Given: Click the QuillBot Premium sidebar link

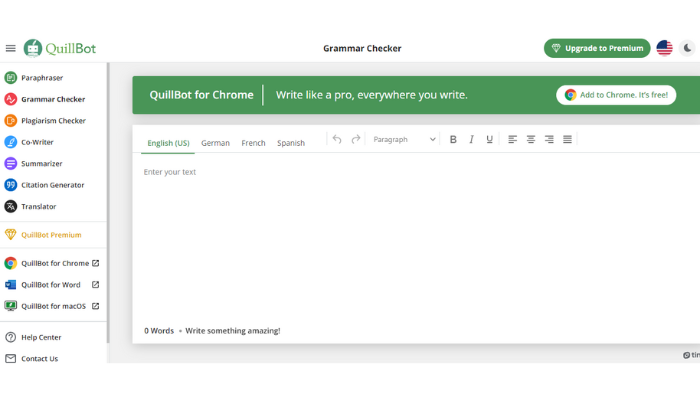Looking at the screenshot, I should pos(51,235).
